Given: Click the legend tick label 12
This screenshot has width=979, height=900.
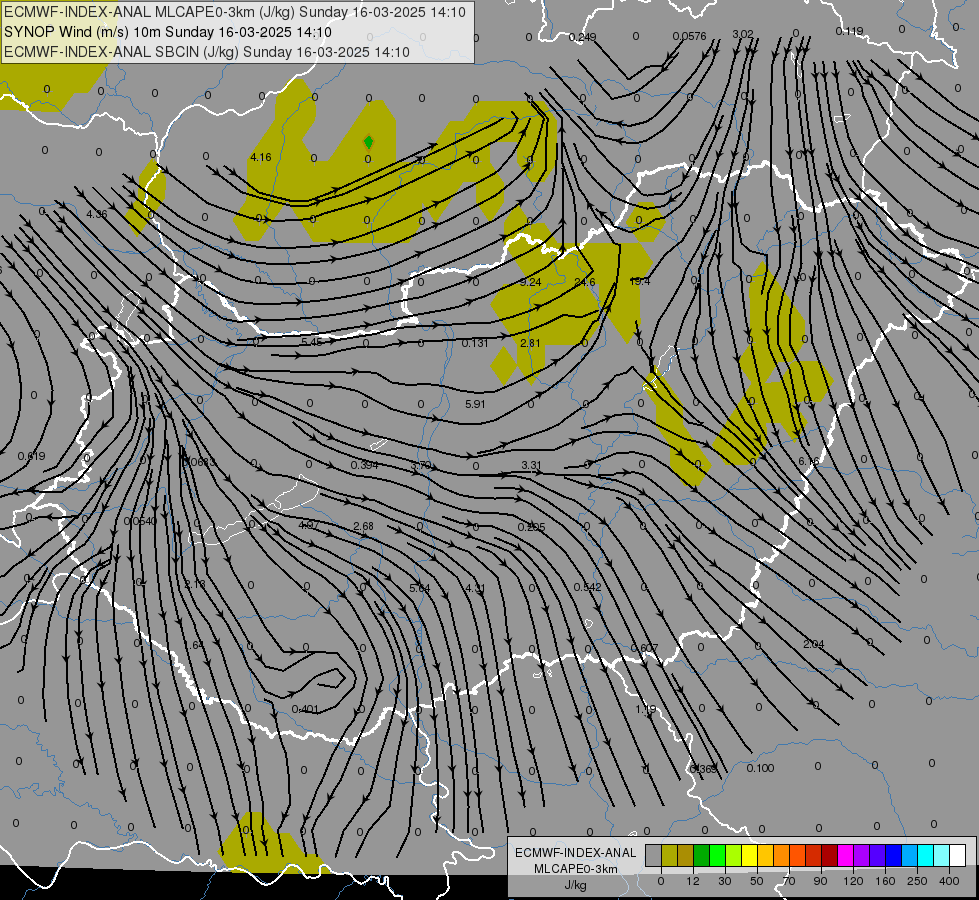Looking at the screenshot, I should [x=693, y=881].
